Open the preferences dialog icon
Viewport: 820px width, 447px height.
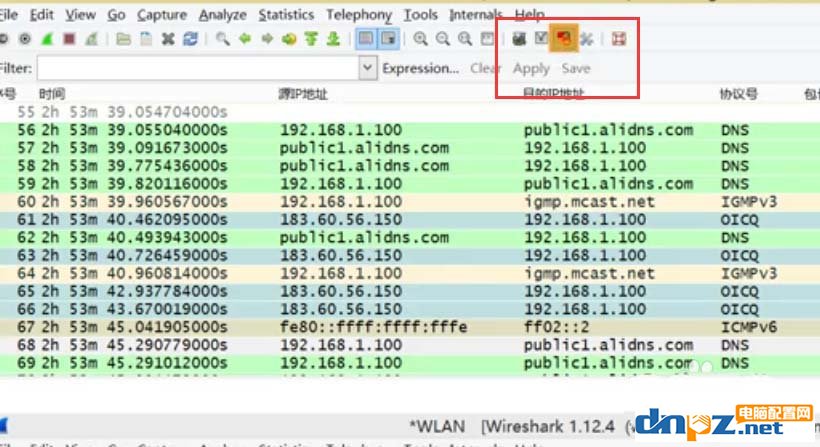tap(586, 39)
